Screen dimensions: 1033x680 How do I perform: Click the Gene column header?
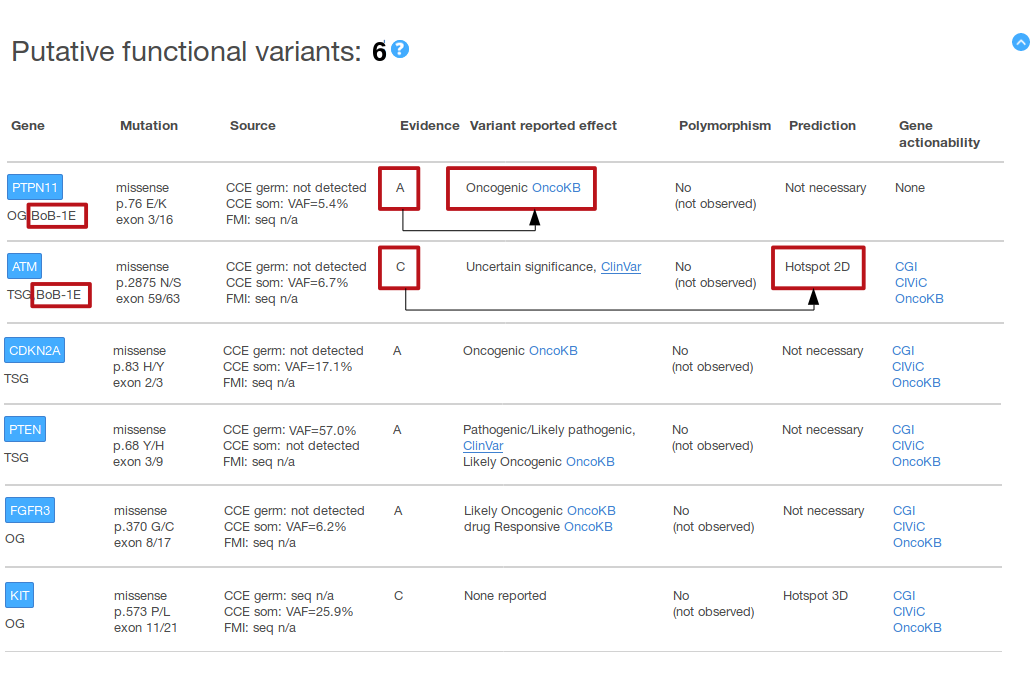(x=28, y=126)
